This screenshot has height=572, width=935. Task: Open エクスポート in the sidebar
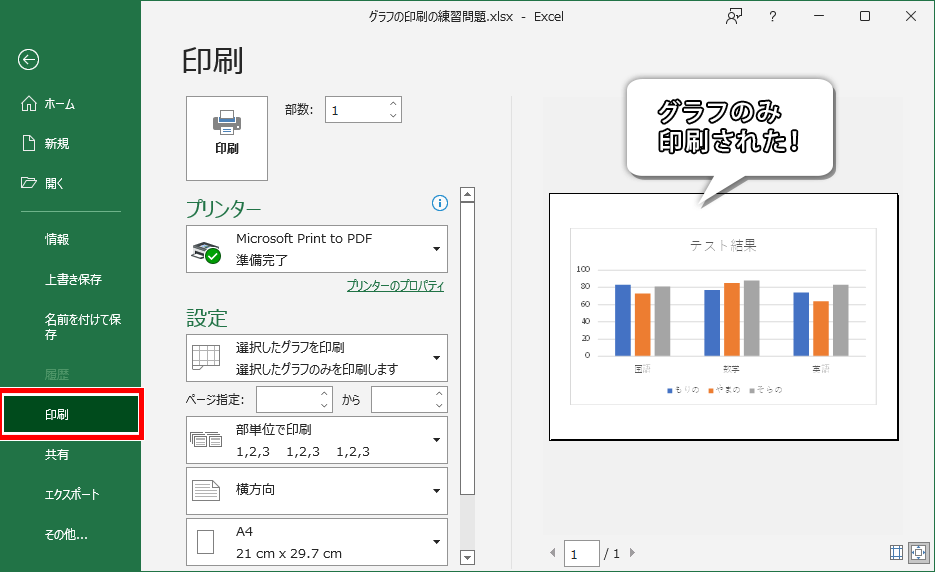point(70,494)
